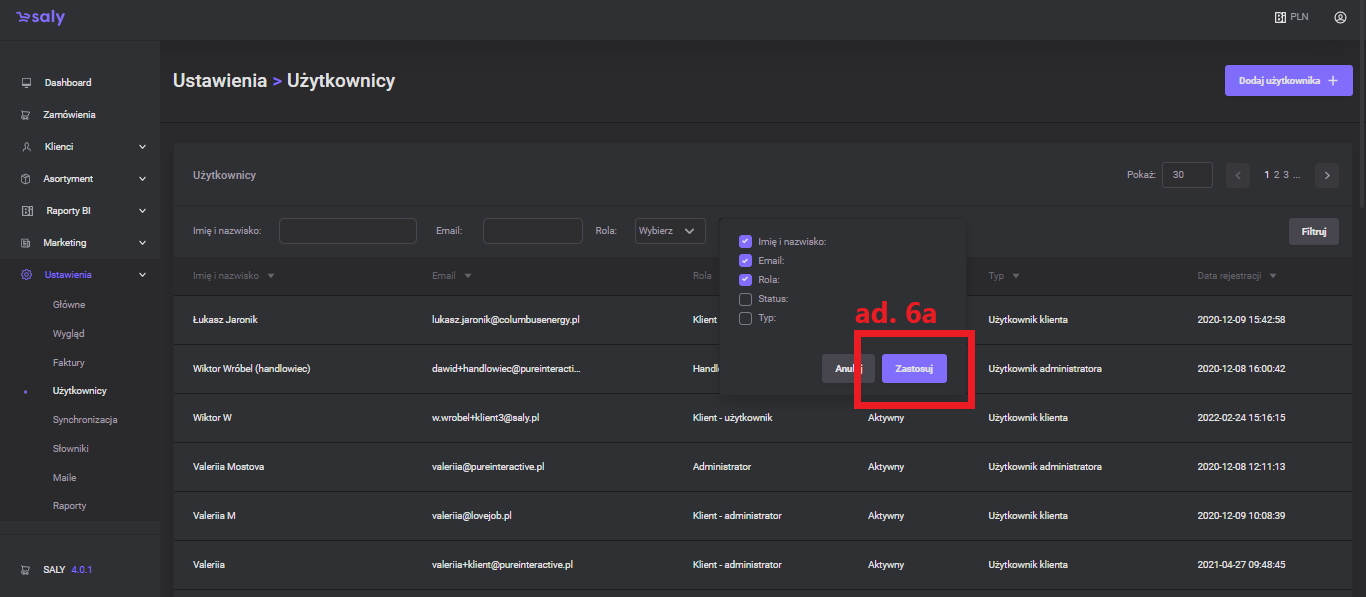Click the Email filter input field
Screen dimensions: 1366x597
[x=532, y=231]
